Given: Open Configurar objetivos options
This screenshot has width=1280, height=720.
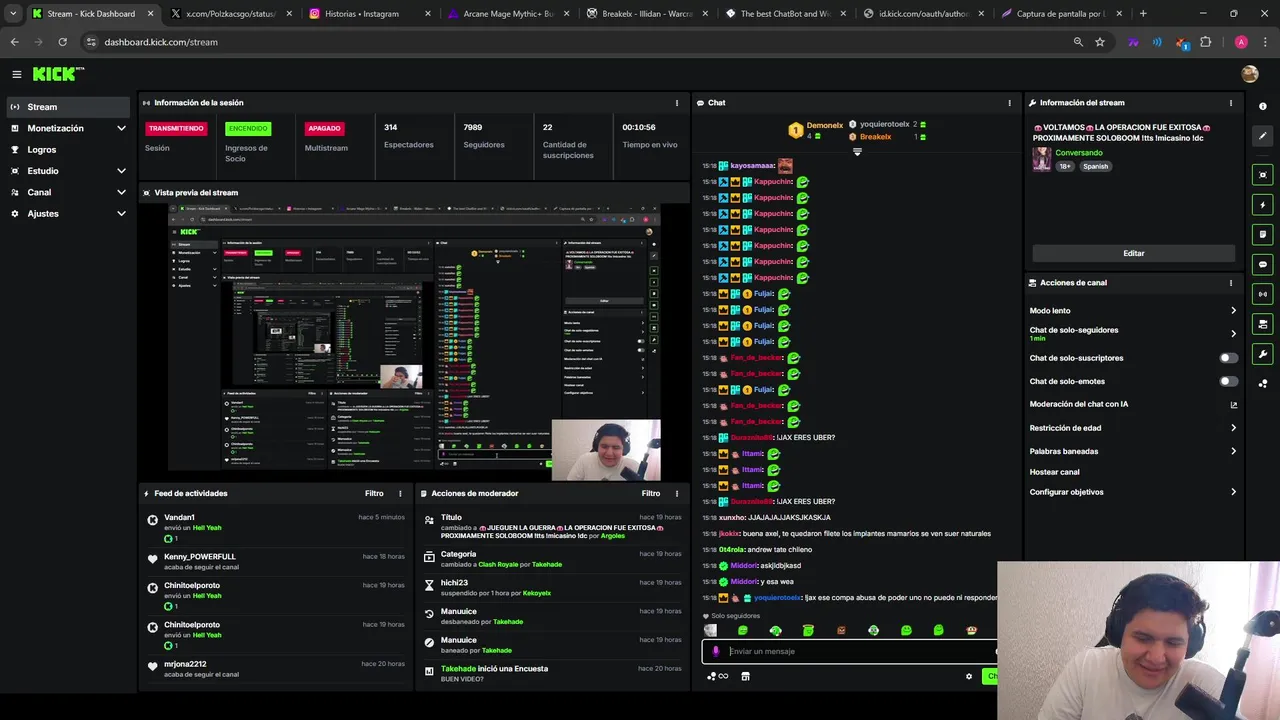Looking at the screenshot, I should (x=1134, y=492).
